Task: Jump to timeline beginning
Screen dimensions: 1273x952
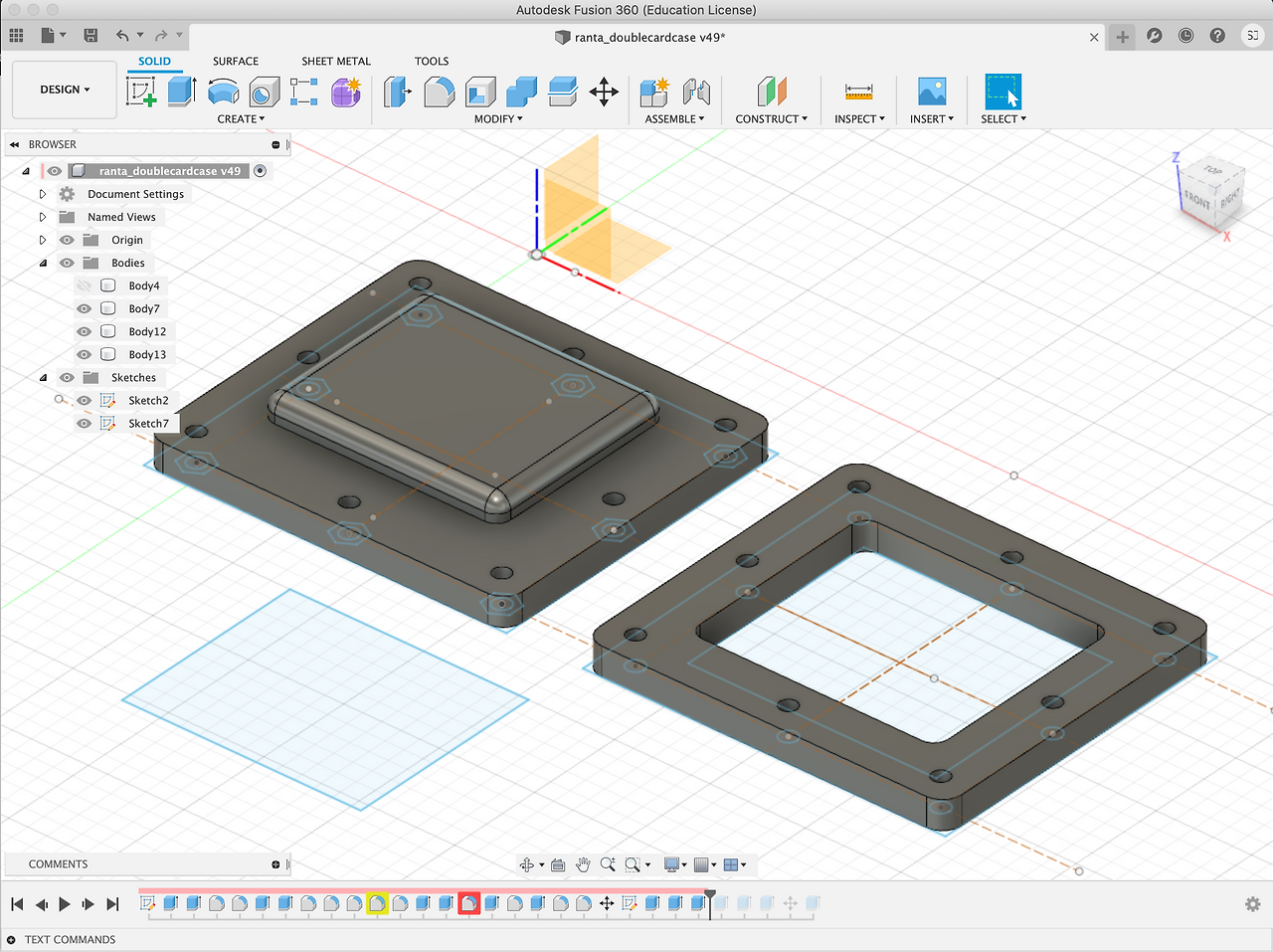Action: tap(17, 904)
